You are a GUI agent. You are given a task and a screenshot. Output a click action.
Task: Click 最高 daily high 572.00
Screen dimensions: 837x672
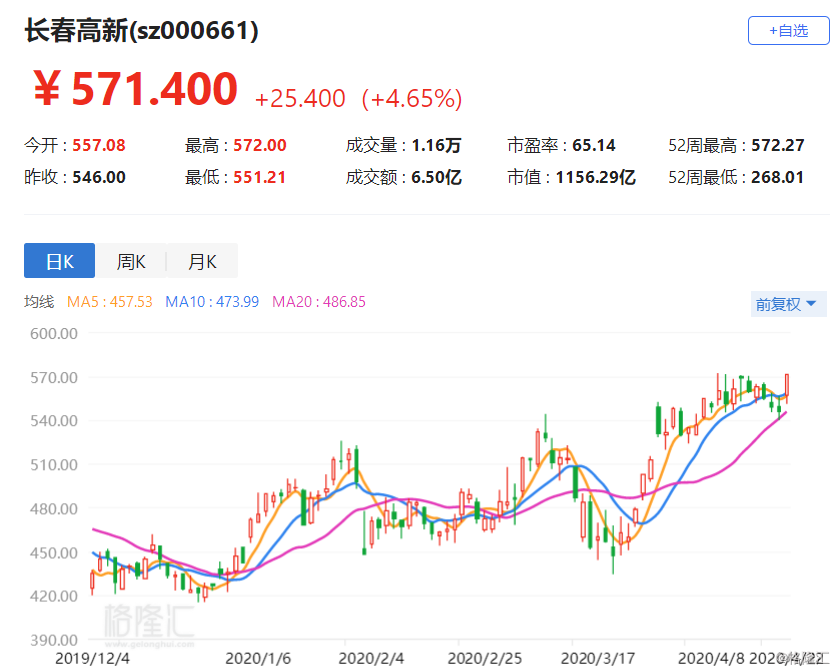pyautogui.click(x=259, y=145)
